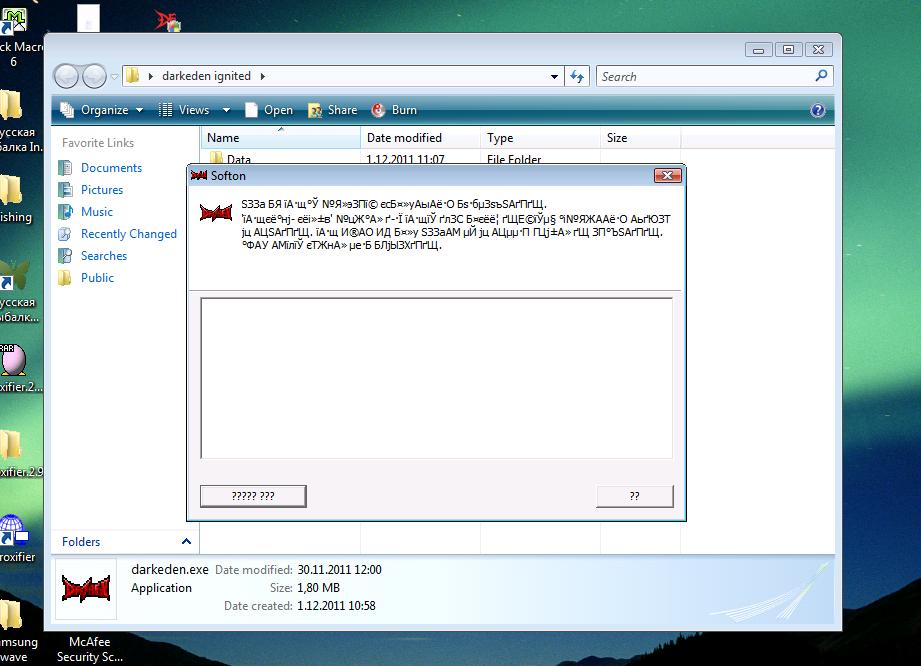Viewport: 921px width, 666px height.
Task: Click the Share toolbar button
Action: tap(332, 110)
